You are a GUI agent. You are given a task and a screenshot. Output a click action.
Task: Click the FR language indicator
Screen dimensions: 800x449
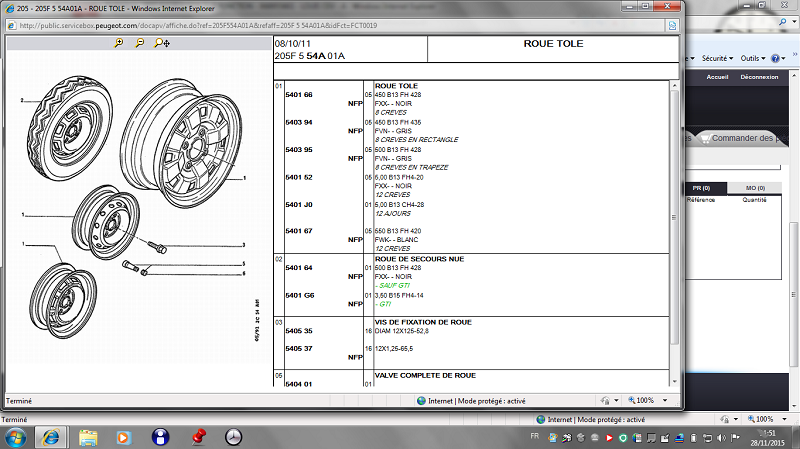coord(535,436)
